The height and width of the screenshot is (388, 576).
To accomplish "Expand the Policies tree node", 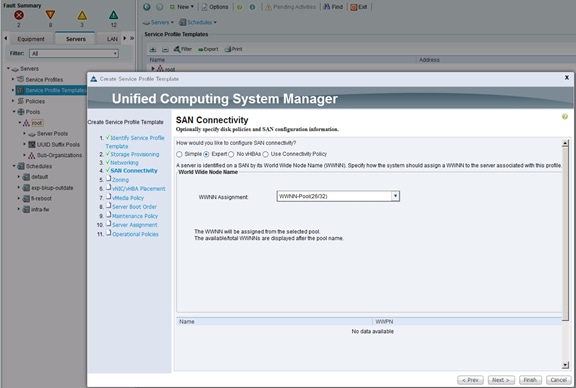I will pos(13,101).
